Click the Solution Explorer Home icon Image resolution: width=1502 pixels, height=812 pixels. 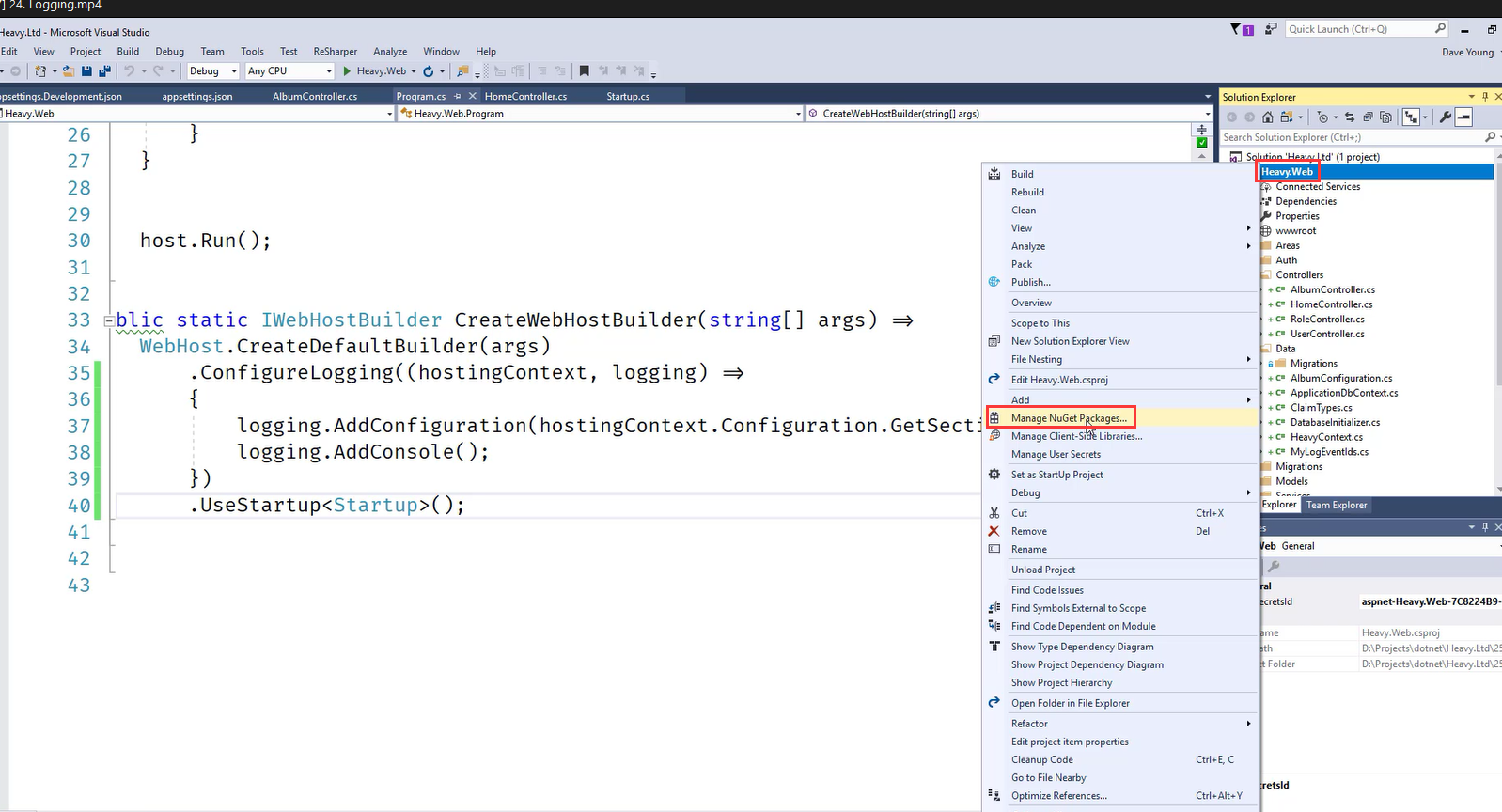pyautogui.click(x=1268, y=117)
